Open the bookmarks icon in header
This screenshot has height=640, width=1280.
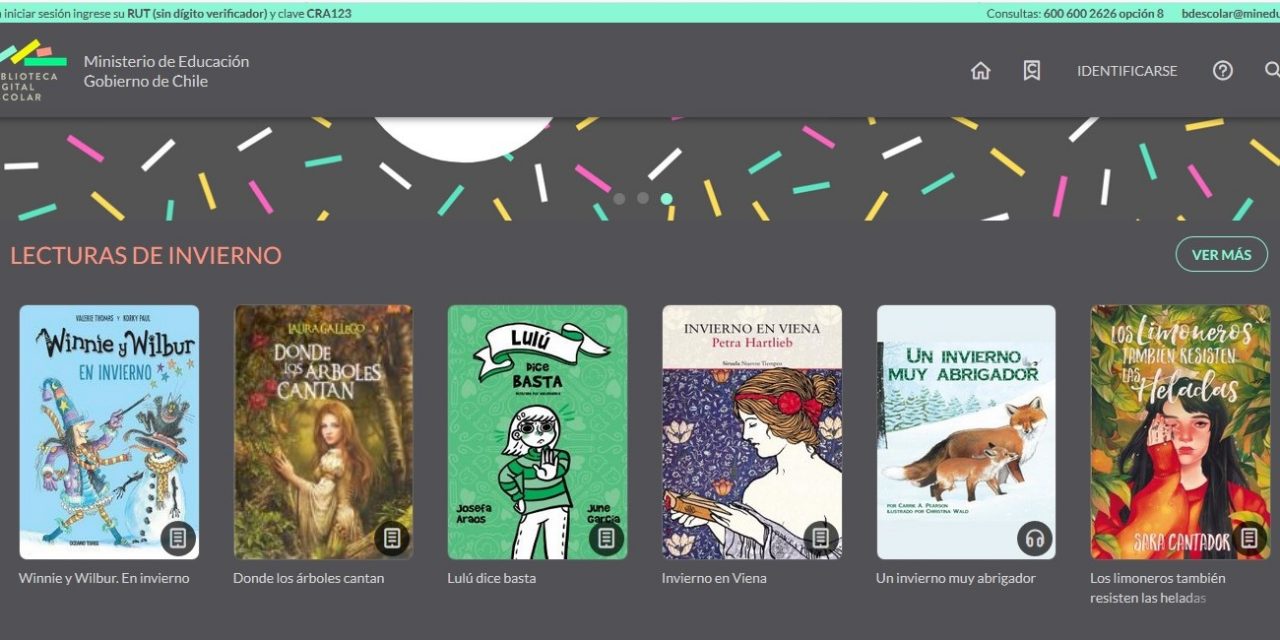click(1032, 71)
